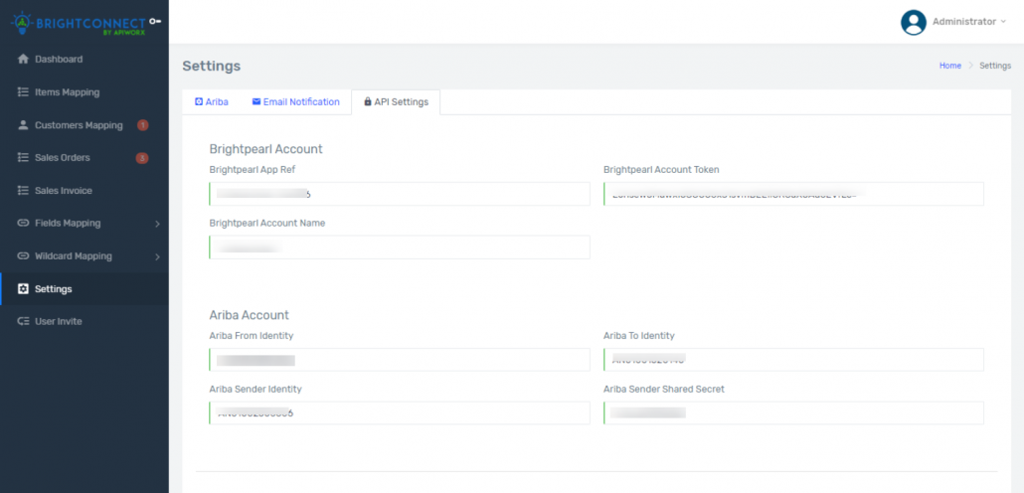Click the Sales Orders list icon
This screenshot has width=1024, height=493.
click(x=24, y=157)
